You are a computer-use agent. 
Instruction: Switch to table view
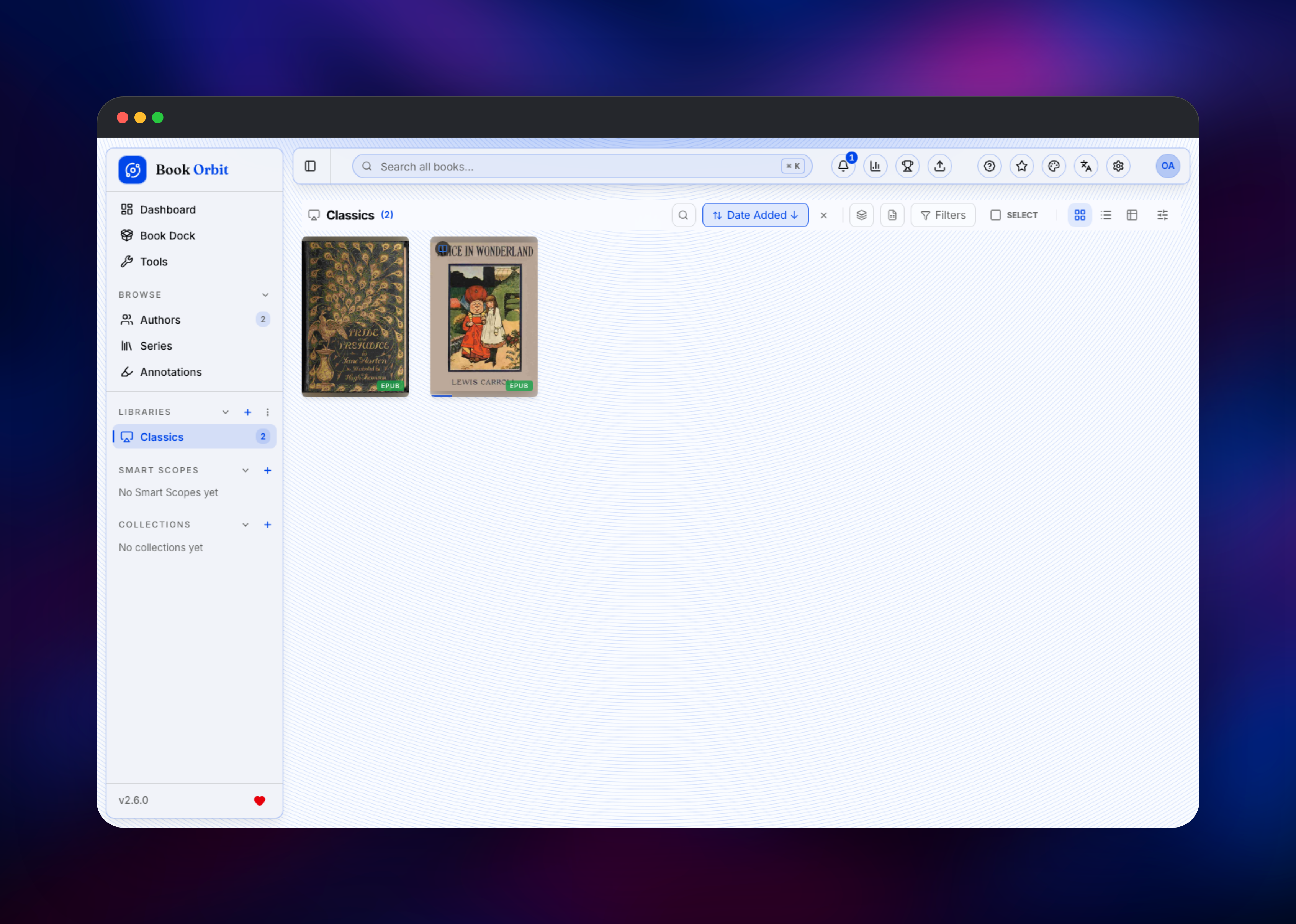(1132, 215)
